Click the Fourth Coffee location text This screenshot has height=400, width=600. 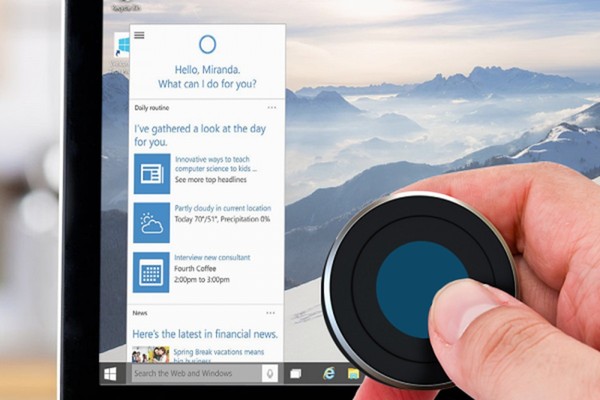tap(195, 268)
